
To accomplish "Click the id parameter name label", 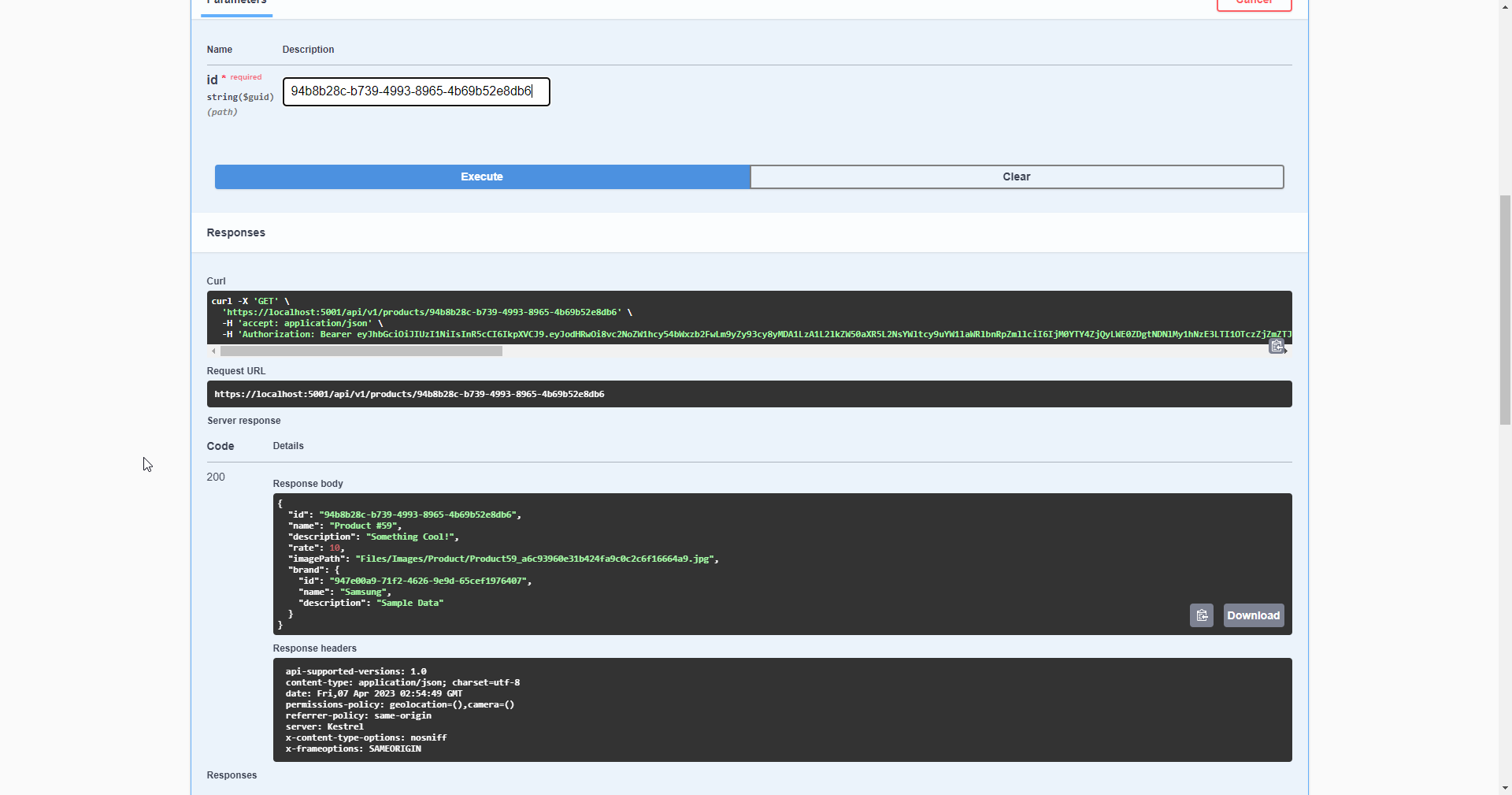I will (212, 80).
